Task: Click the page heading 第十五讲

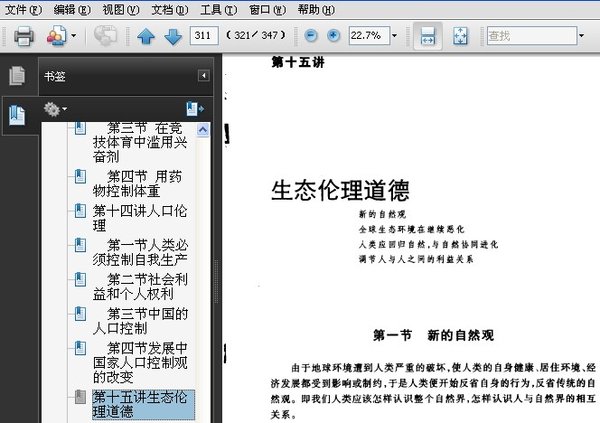Action: coord(298,62)
